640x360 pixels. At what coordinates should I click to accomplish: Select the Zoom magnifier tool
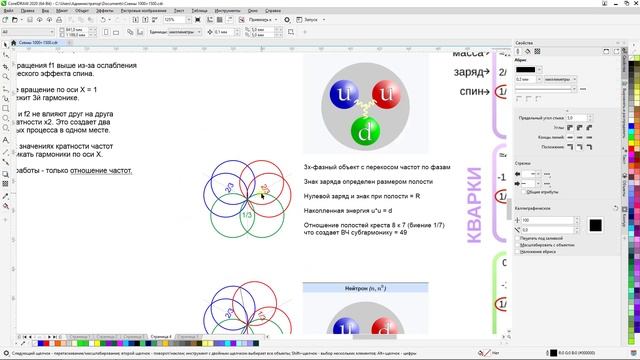tap(5, 76)
